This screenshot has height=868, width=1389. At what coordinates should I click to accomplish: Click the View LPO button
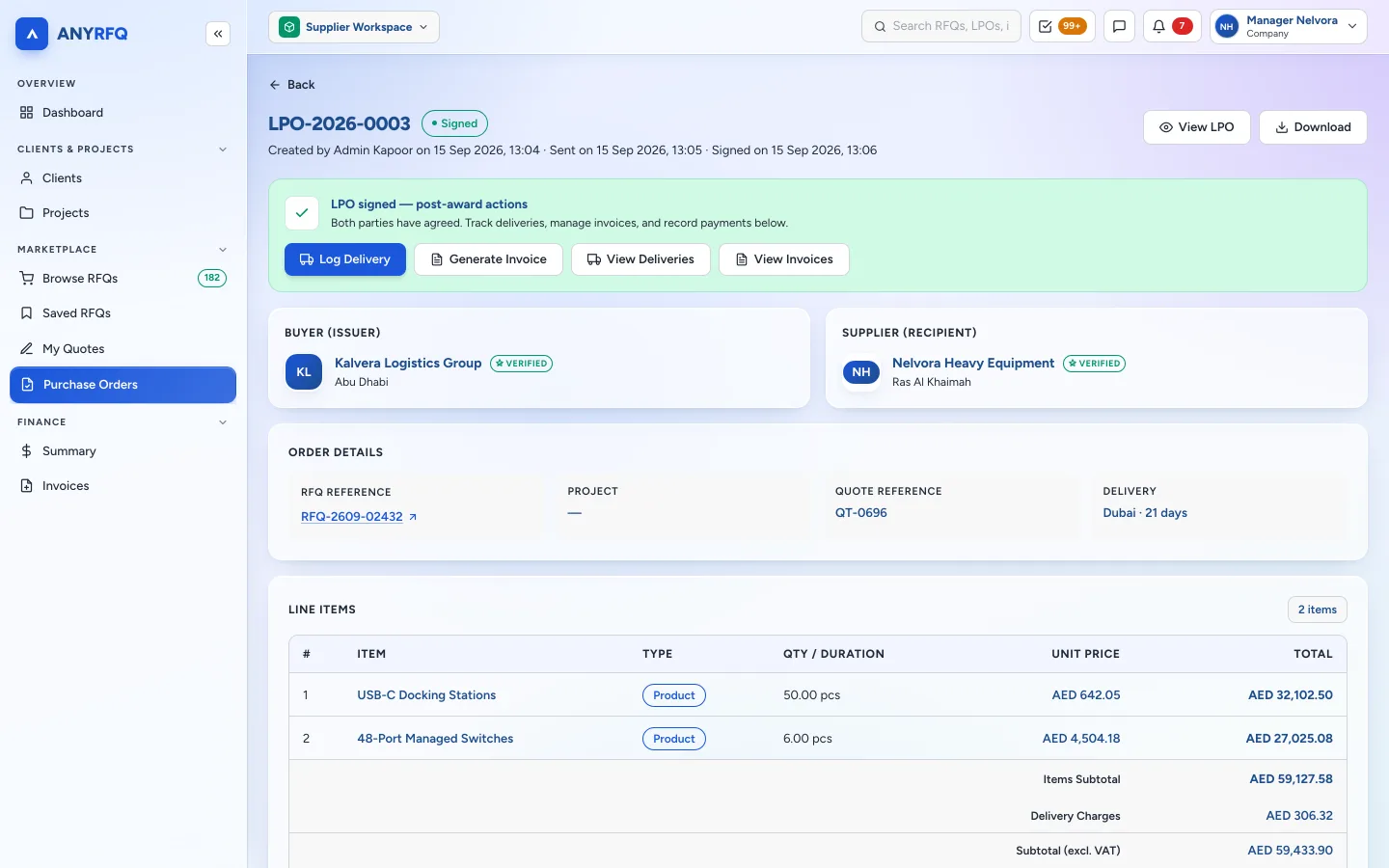click(1196, 127)
